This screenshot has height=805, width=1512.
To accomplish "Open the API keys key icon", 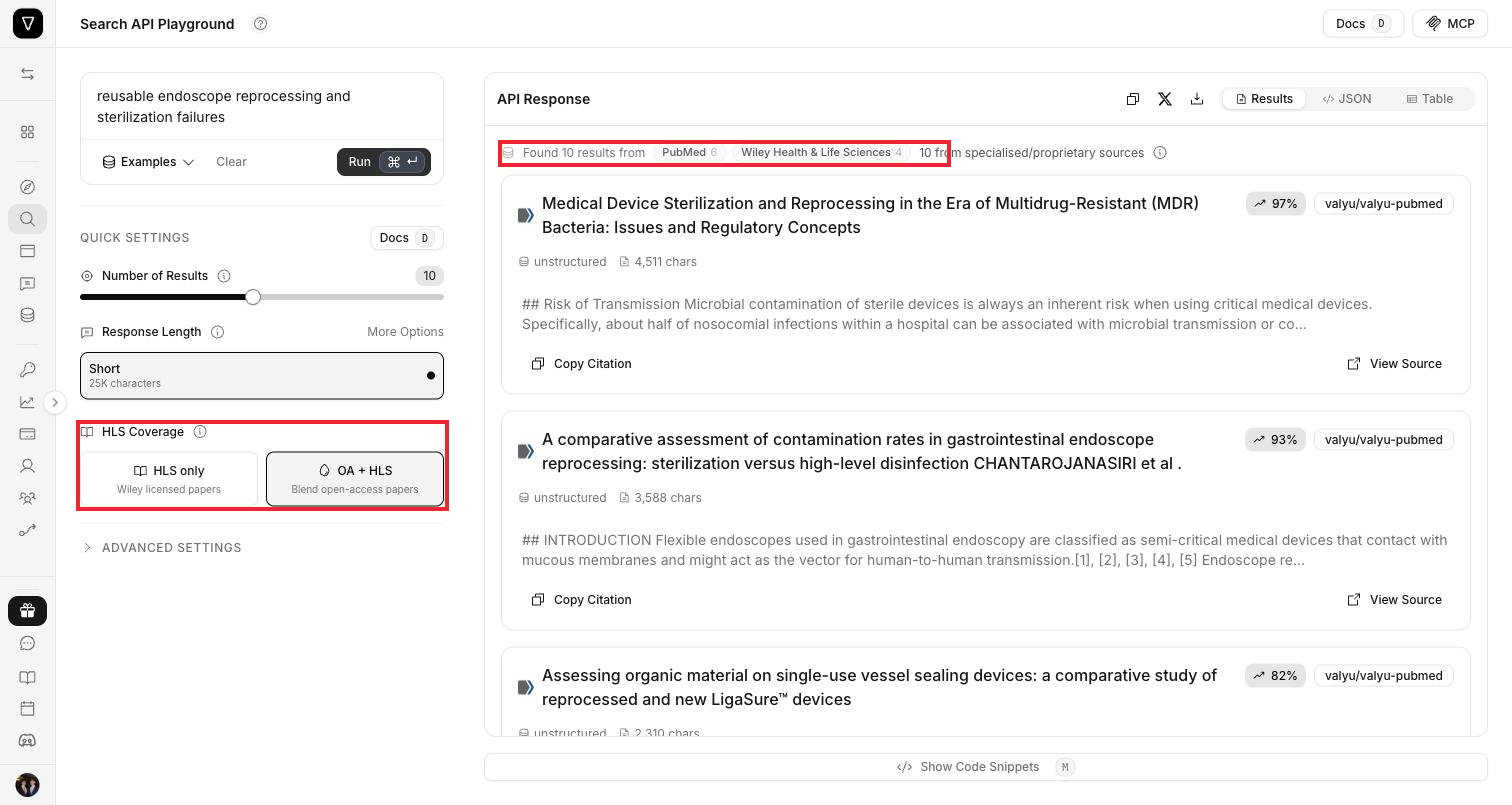I will pos(28,370).
